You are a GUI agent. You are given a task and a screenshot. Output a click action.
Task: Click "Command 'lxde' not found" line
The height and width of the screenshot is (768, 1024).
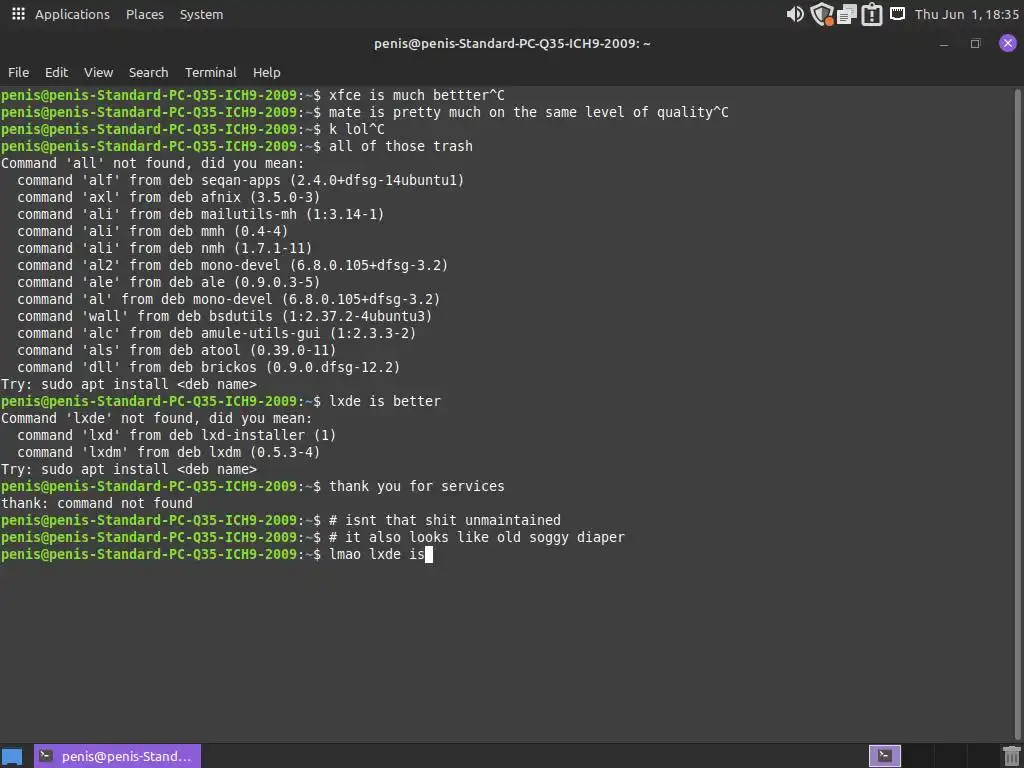157,418
